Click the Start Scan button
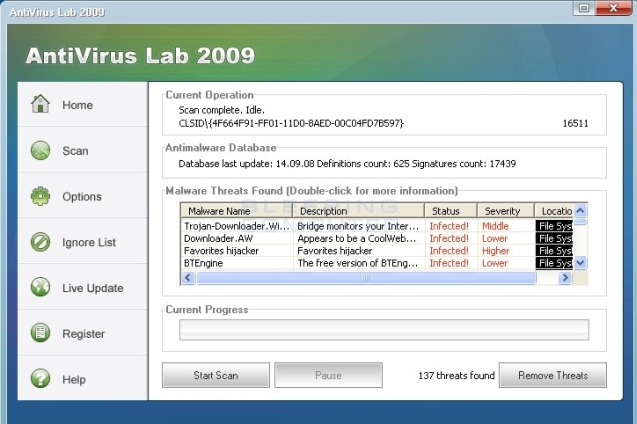 (x=216, y=375)
